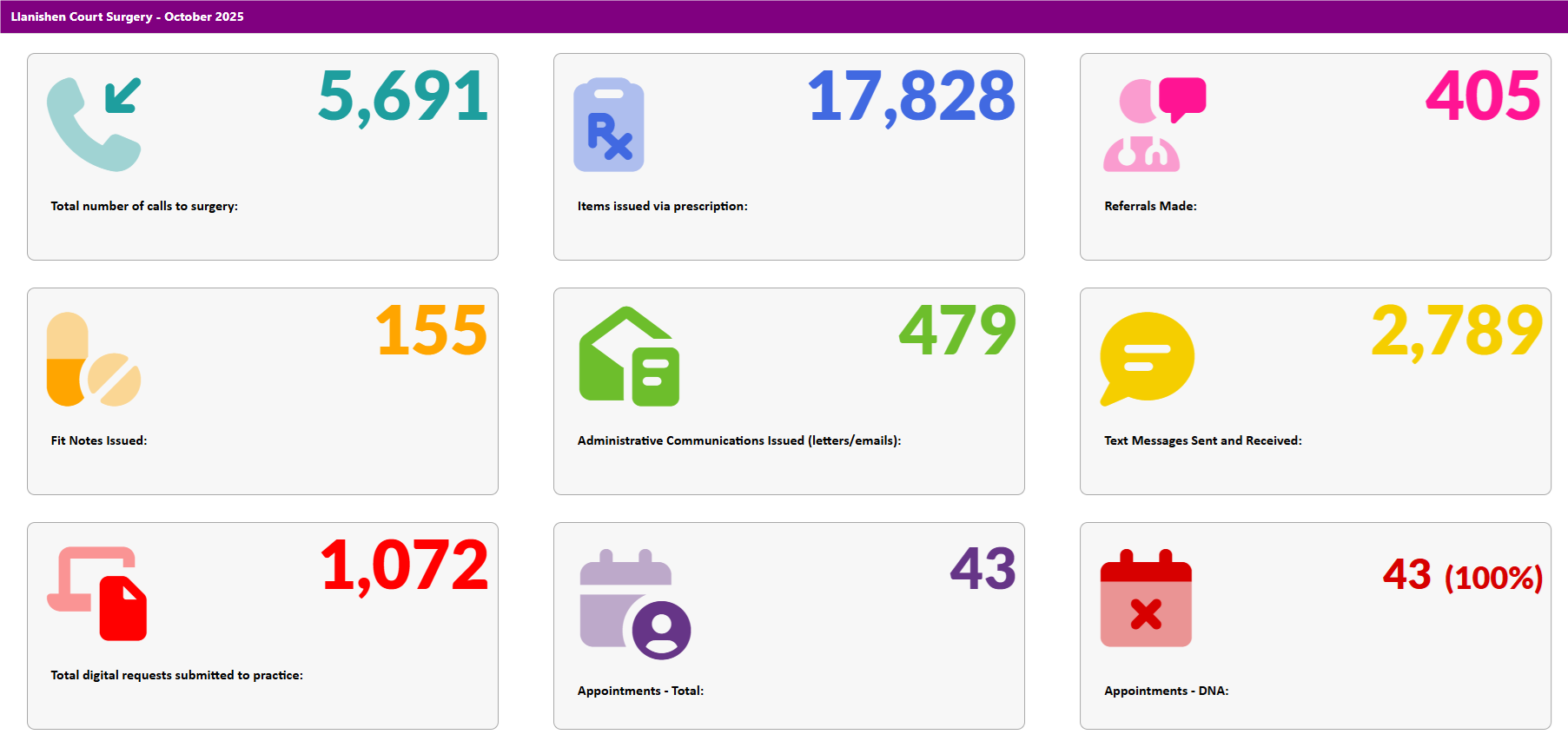The height and width of the screenshot is (741, 1568).
Task: Click the incoming phone call icon
Action: point(94,124)
